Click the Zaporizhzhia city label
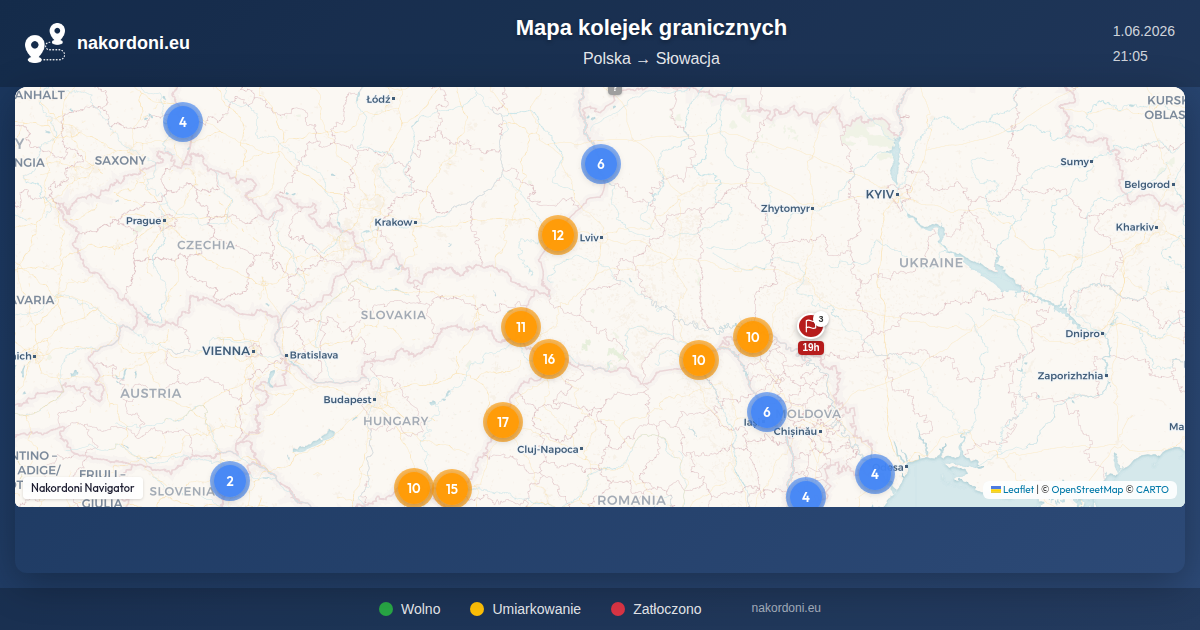 (1071, 375)
